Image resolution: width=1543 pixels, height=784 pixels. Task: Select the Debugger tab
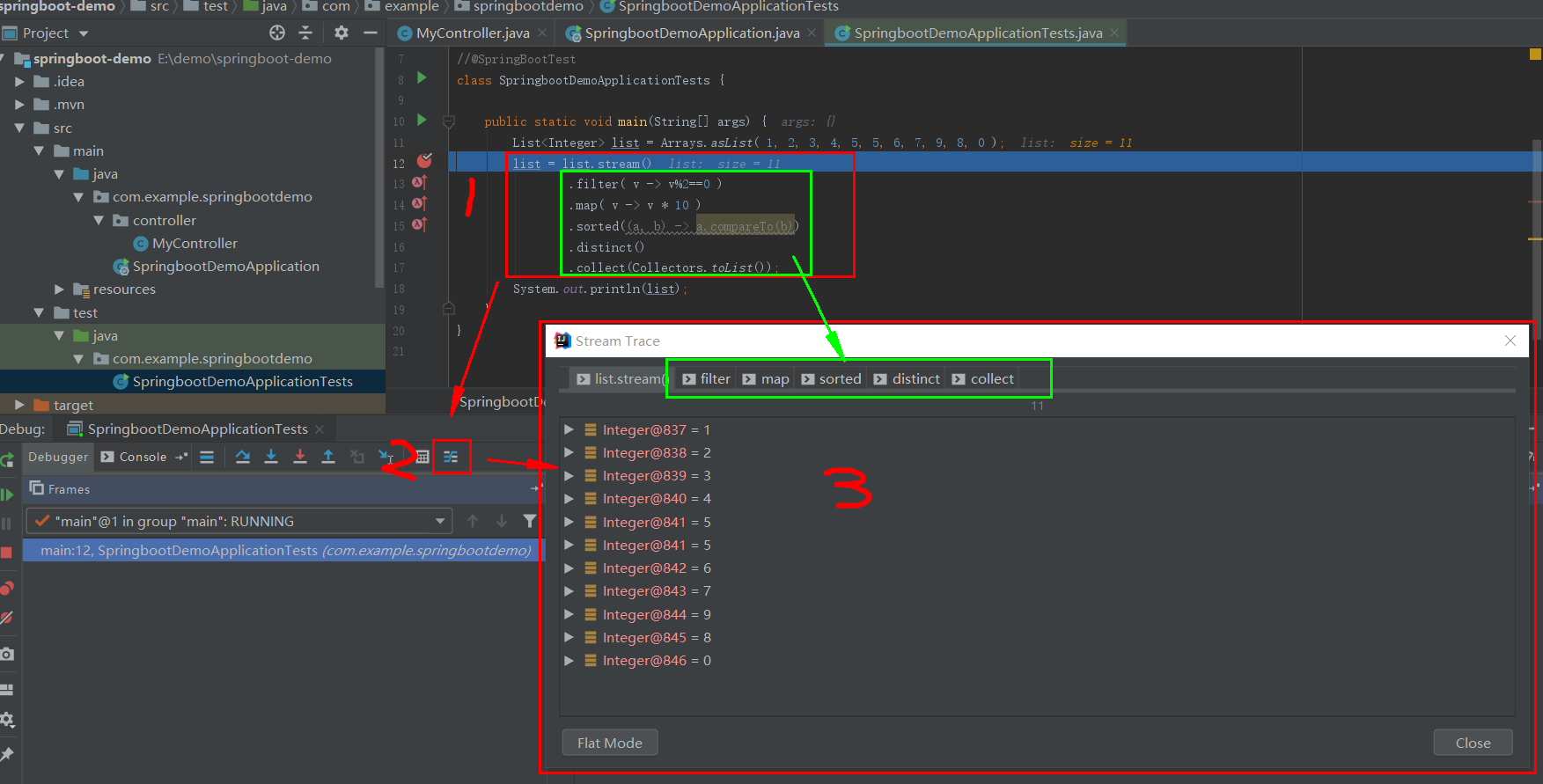click(58, 457)
